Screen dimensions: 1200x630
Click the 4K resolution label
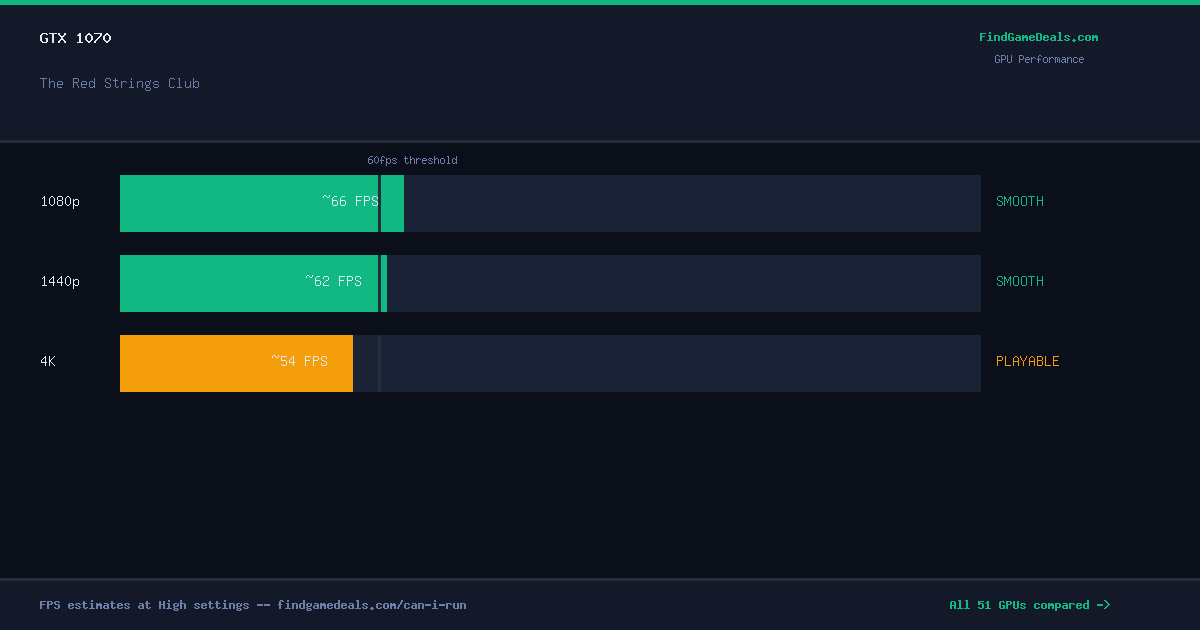click(48, 361)
